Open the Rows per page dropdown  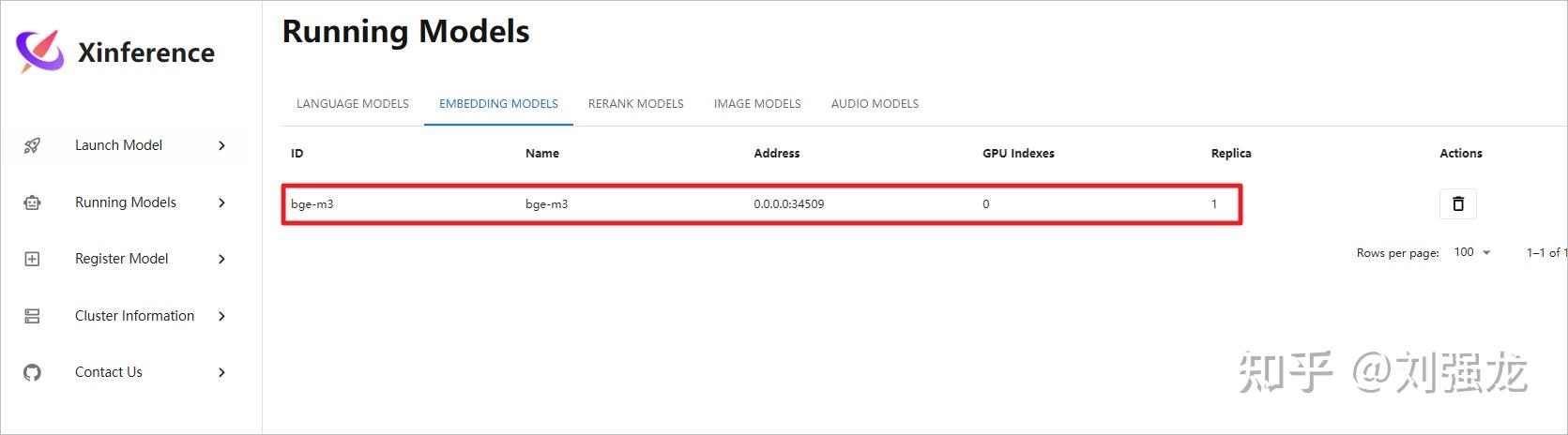(1471, 252)
